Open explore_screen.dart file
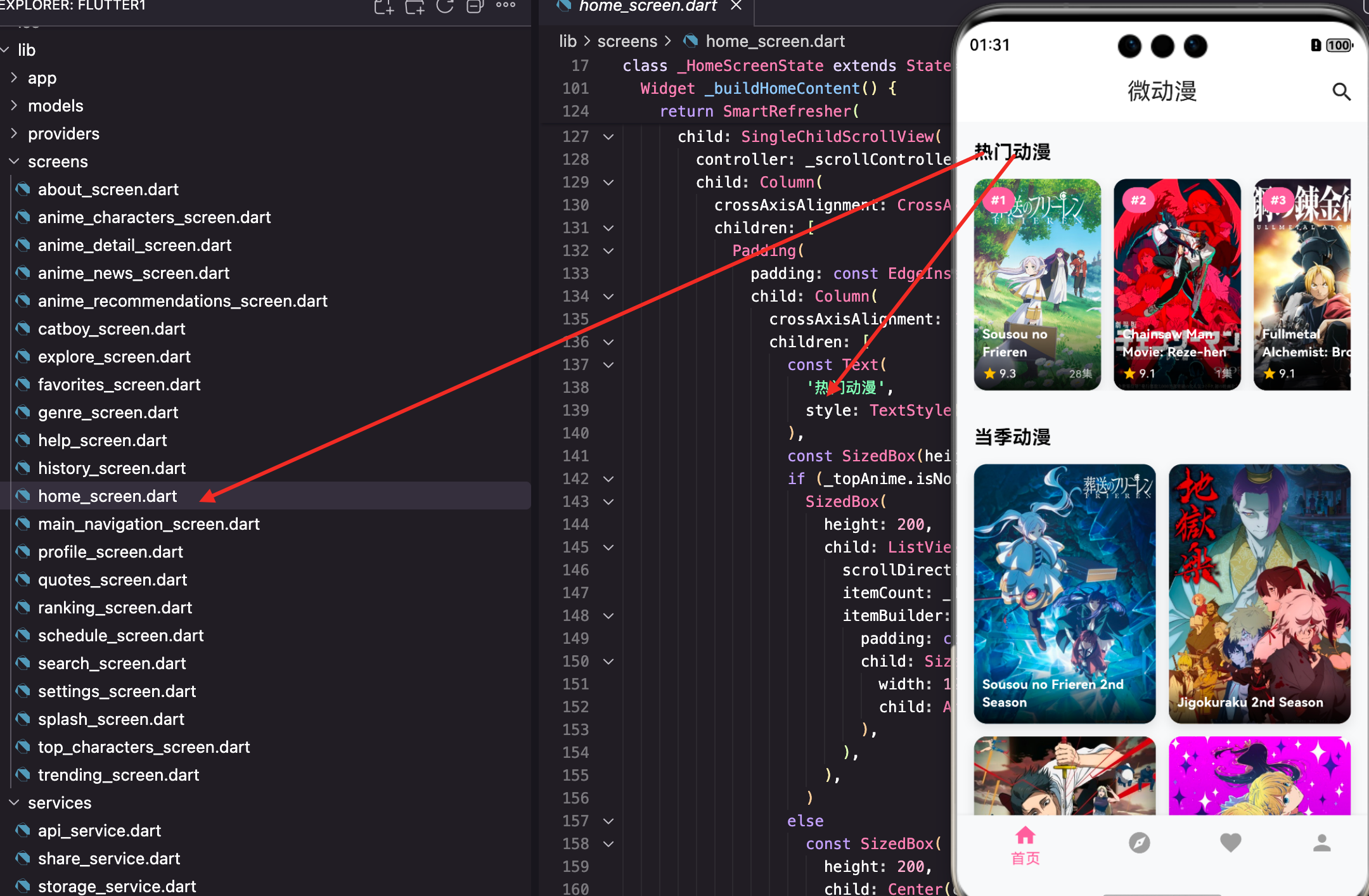The image size is (1369, 896). [x=114, y=357]
